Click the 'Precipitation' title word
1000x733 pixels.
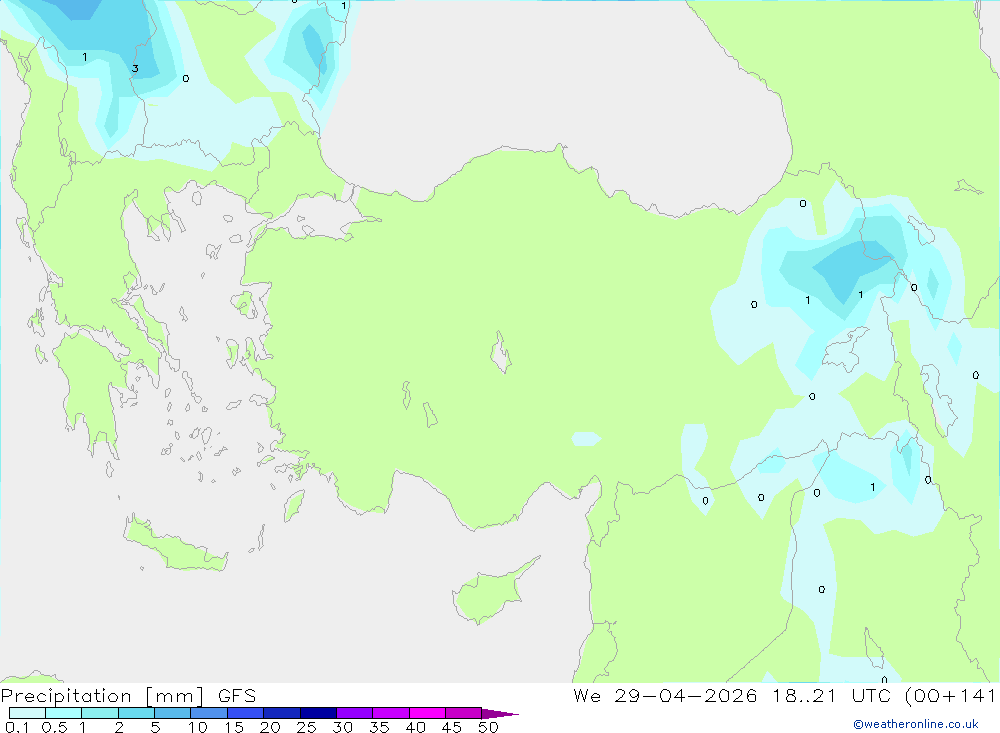(x=66, y=696)
